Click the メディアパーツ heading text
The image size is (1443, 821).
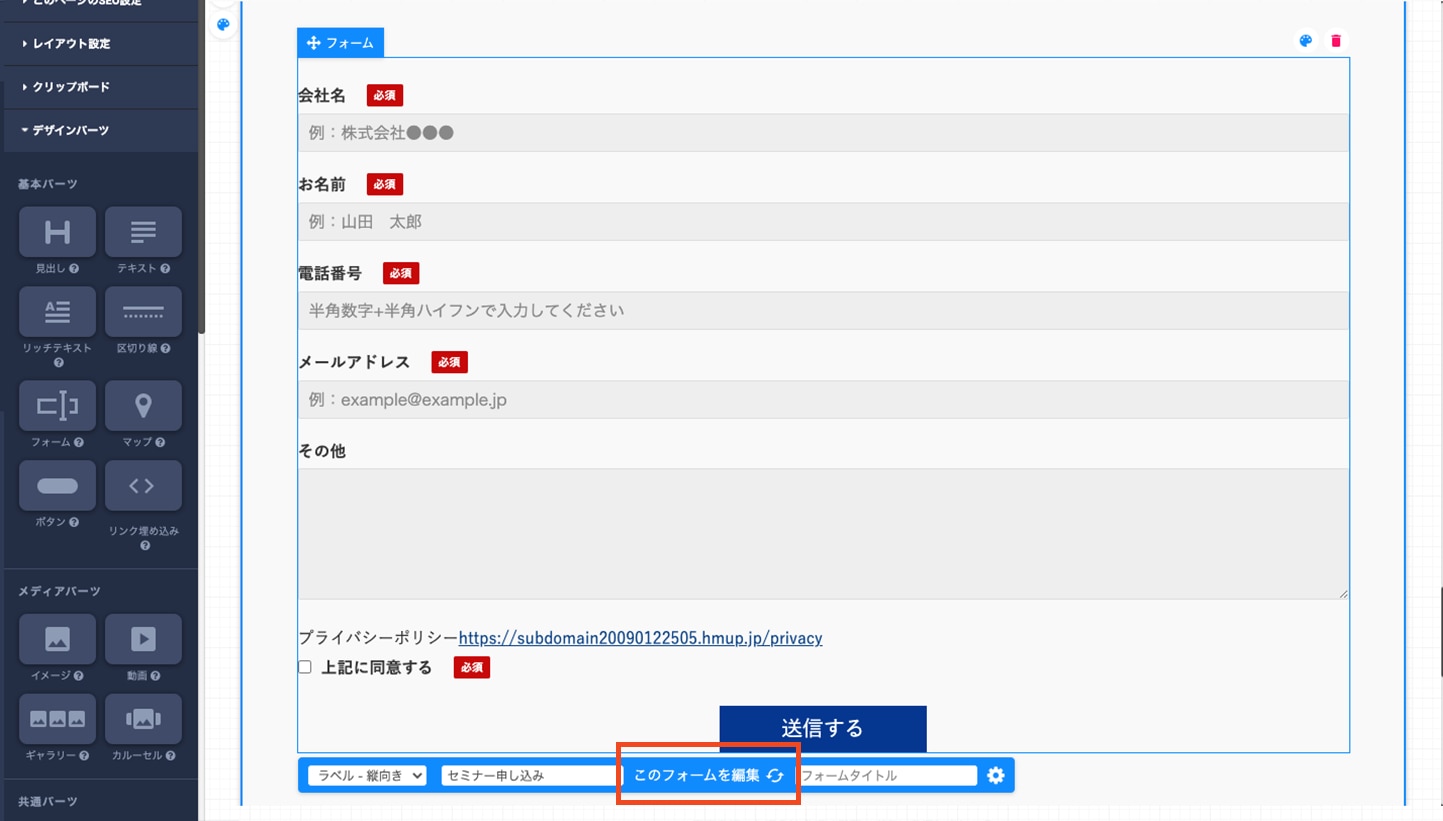pyautogui.click(x=59, y=591)
